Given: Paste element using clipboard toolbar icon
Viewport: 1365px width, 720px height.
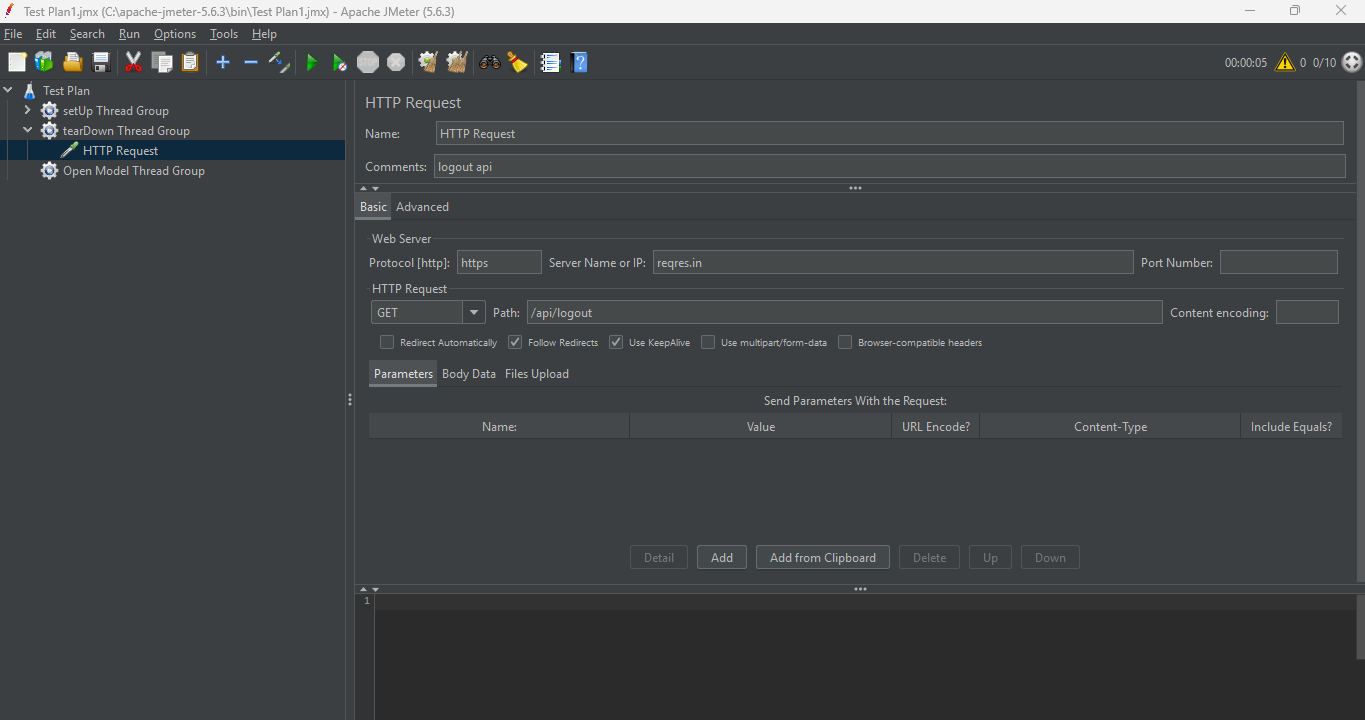Looking at the screenshot, I should [190, 62].
